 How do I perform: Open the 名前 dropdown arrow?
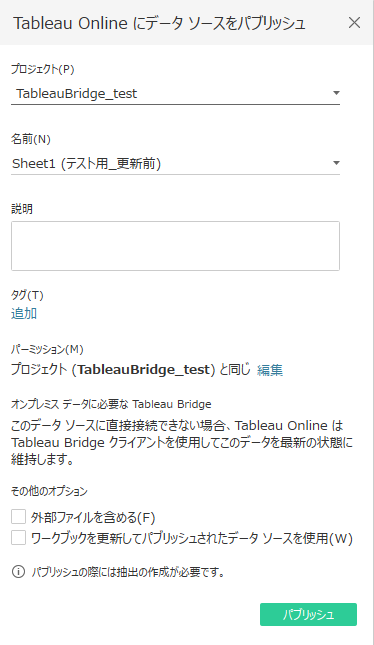[x=336, y=163]
